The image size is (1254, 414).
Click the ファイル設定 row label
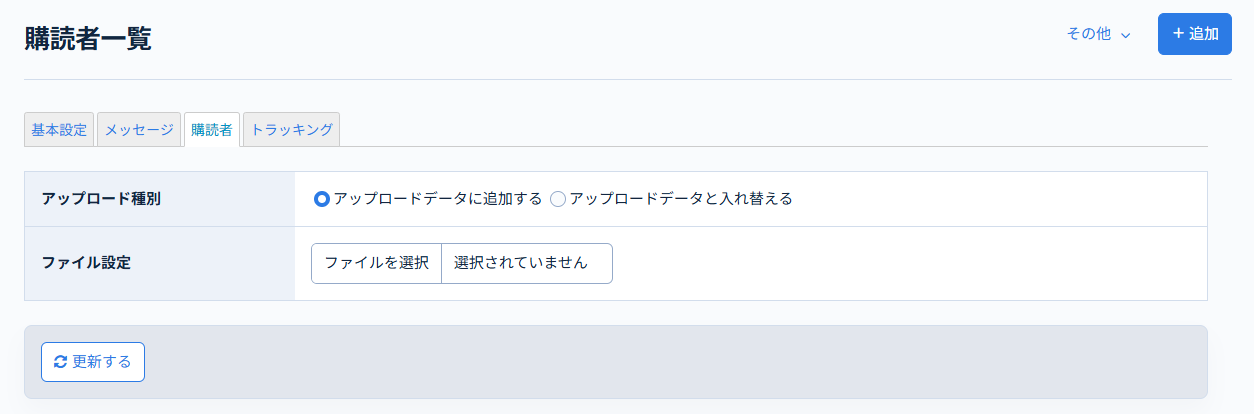pos(86,263)
